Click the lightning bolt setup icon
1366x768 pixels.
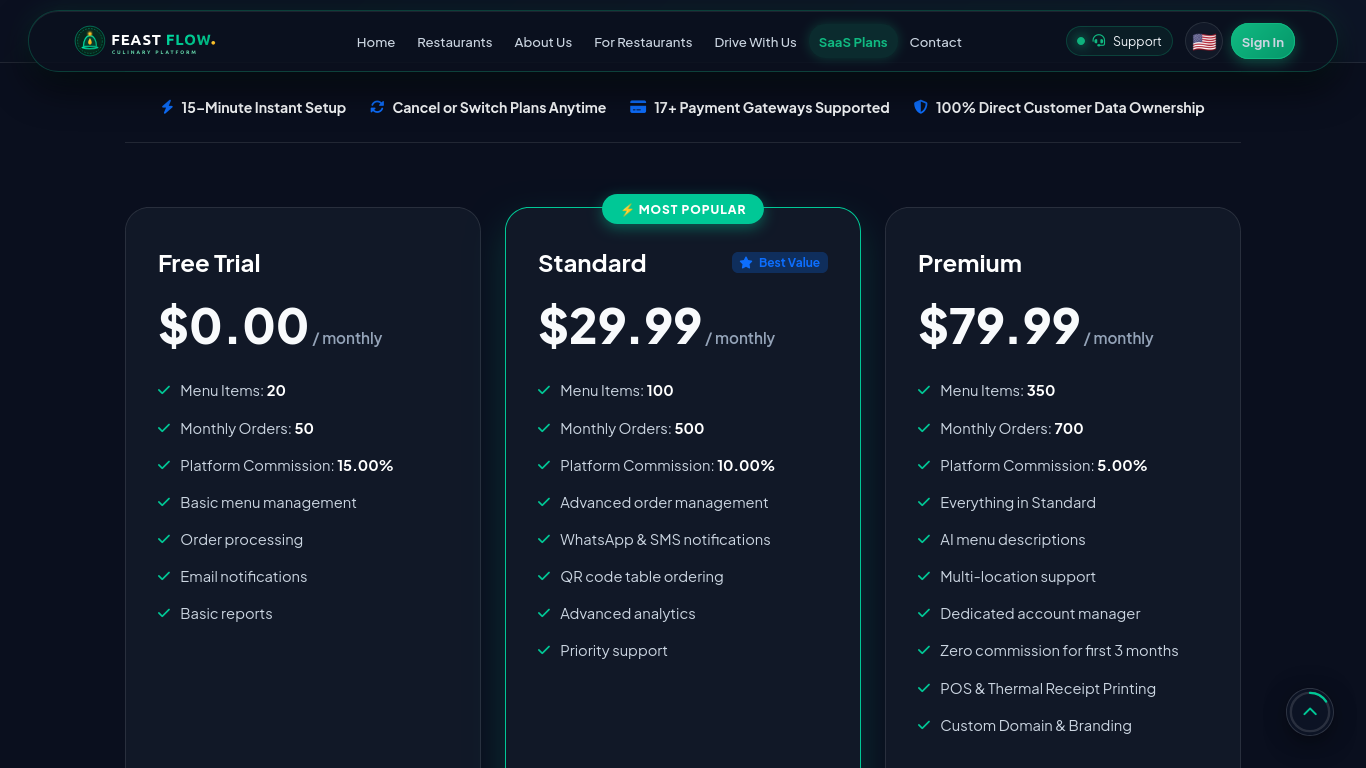167,107
